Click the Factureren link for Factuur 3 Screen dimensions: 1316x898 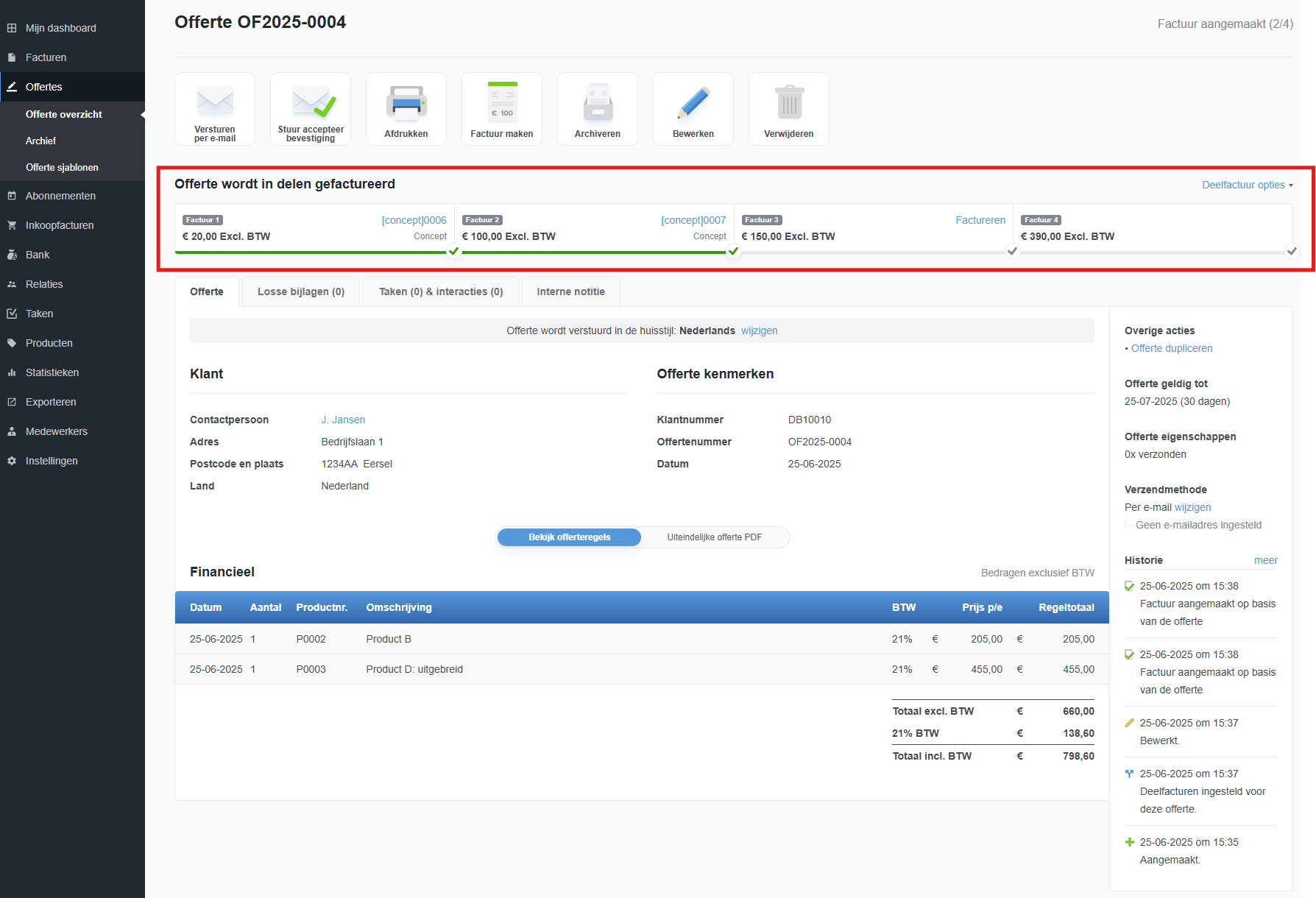(980, 220)
